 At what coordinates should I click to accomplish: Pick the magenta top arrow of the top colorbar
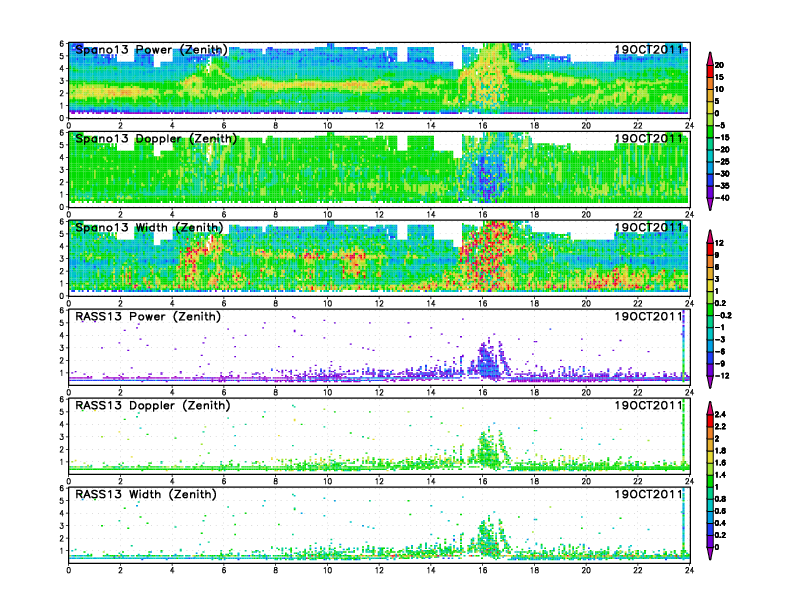[x=710, y=58]
